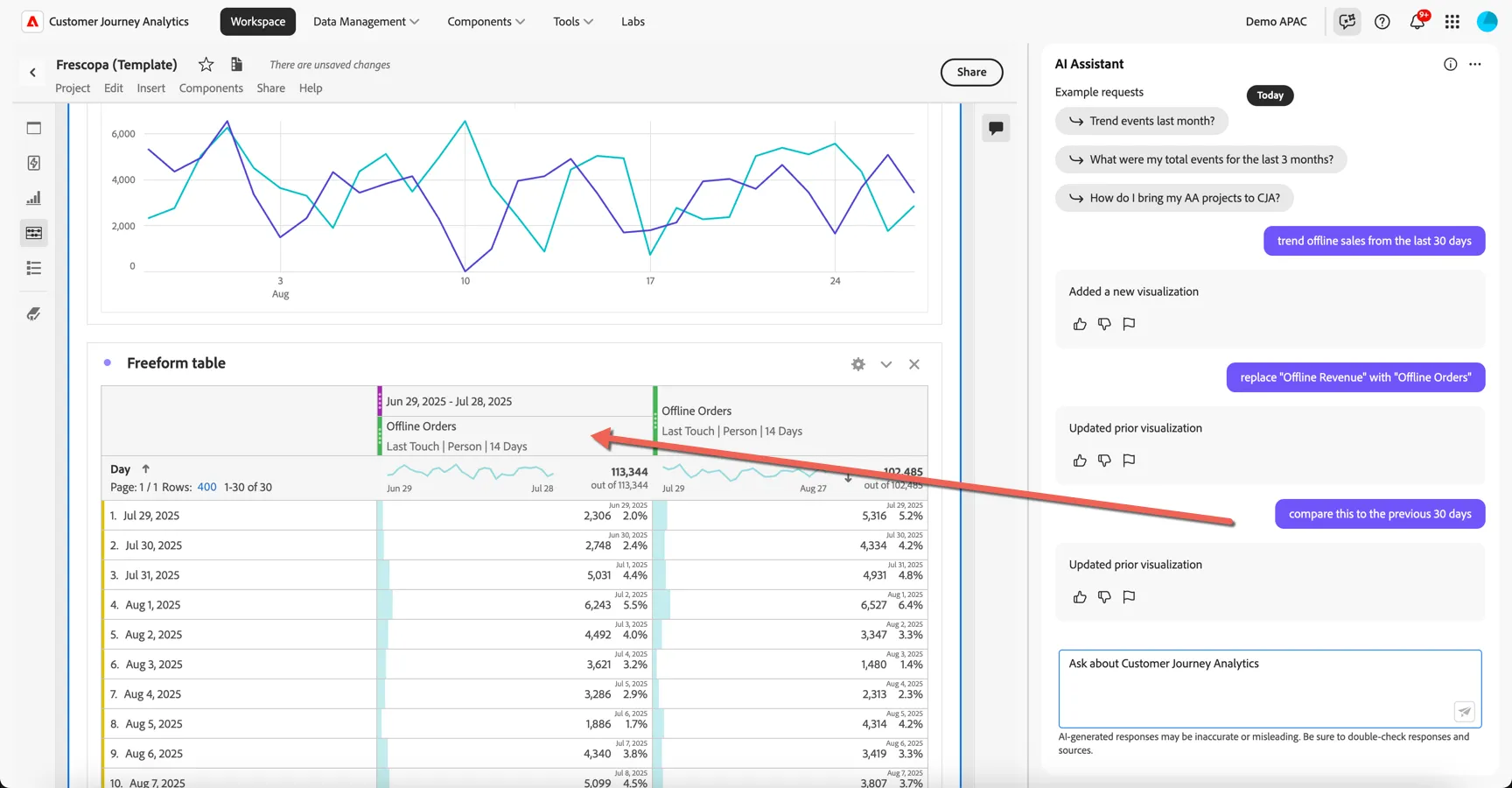Favorite the Frescopa project with the star

(206, 64)
